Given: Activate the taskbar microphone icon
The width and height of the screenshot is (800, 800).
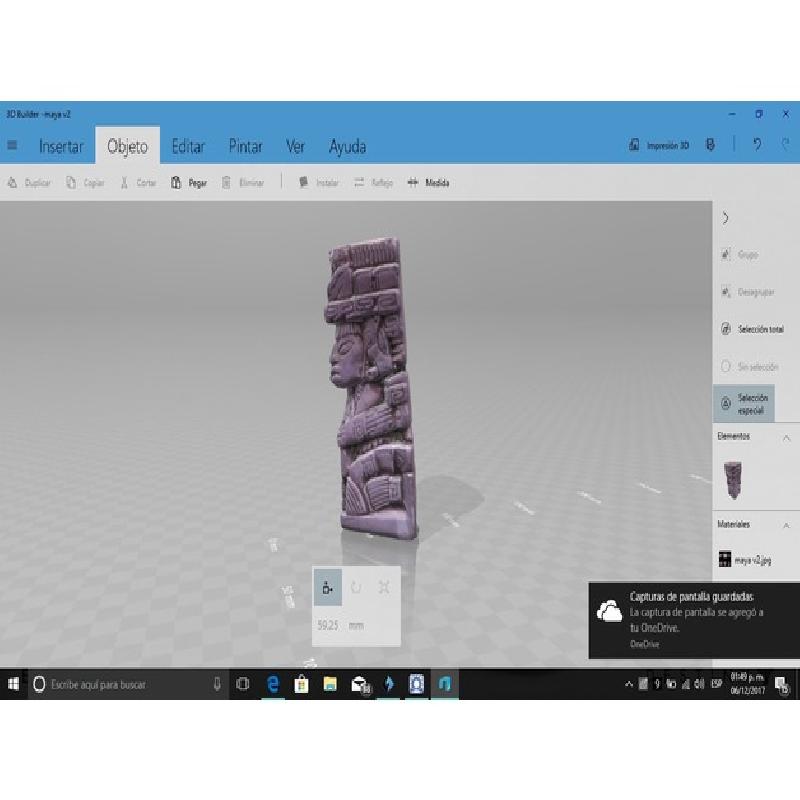Looking at the screenshot, I should point(217,684).
